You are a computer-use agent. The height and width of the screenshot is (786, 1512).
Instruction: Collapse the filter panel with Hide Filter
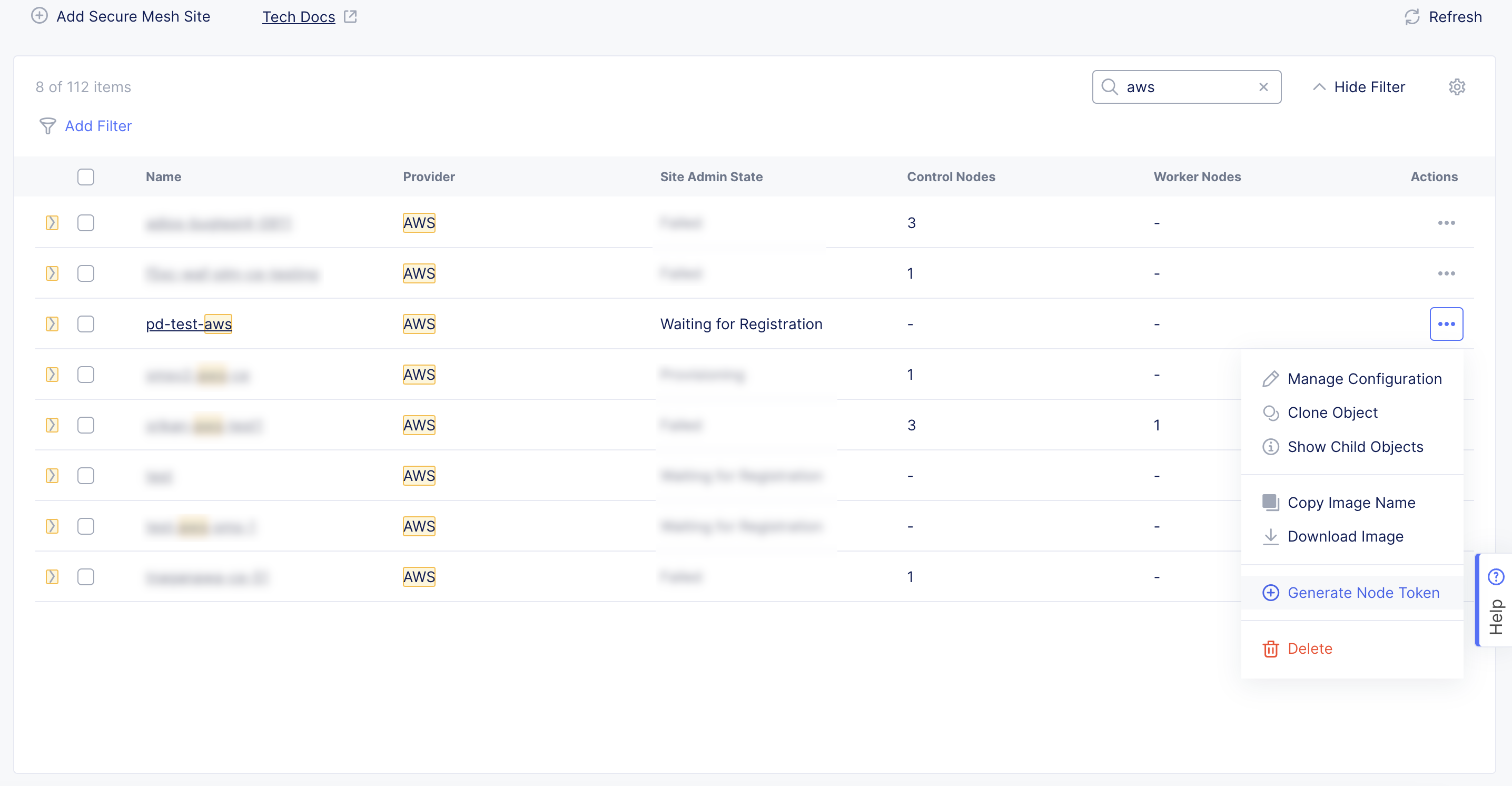pyautogui.click(x=1358, y=87)
